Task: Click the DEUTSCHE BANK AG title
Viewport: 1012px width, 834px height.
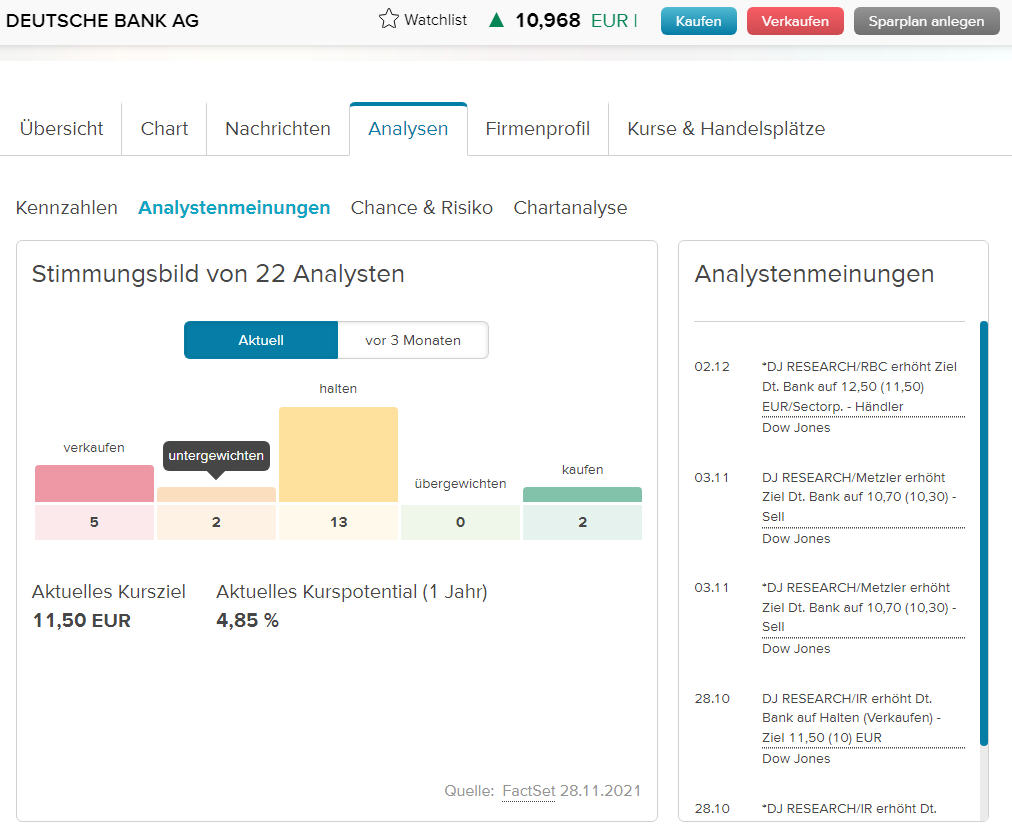Action: (102, 21)
